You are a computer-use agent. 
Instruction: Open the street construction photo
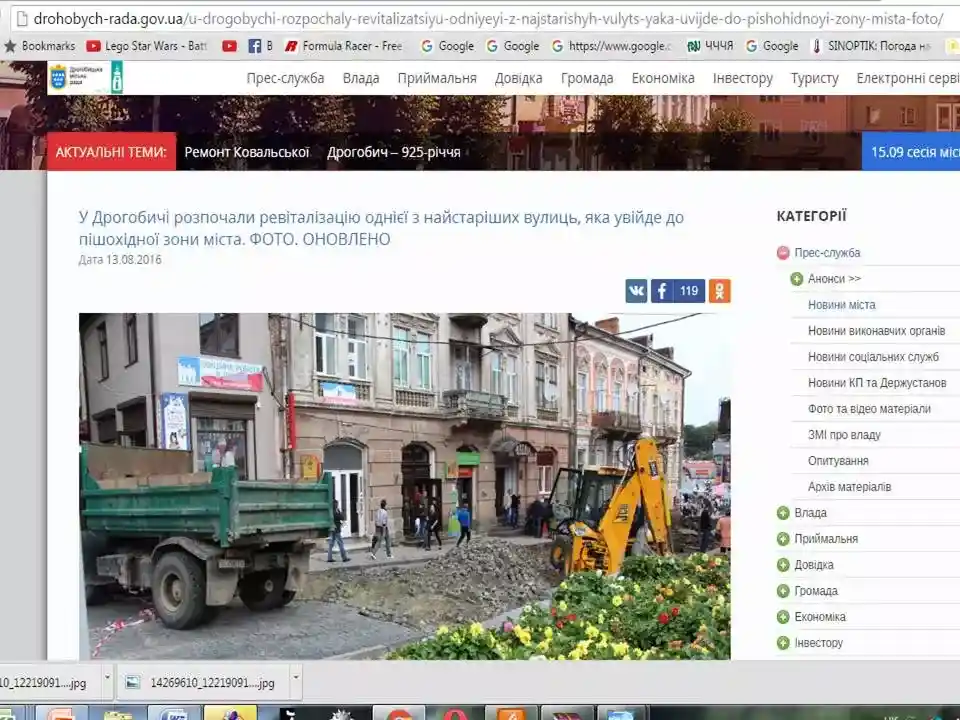[405, 486]
